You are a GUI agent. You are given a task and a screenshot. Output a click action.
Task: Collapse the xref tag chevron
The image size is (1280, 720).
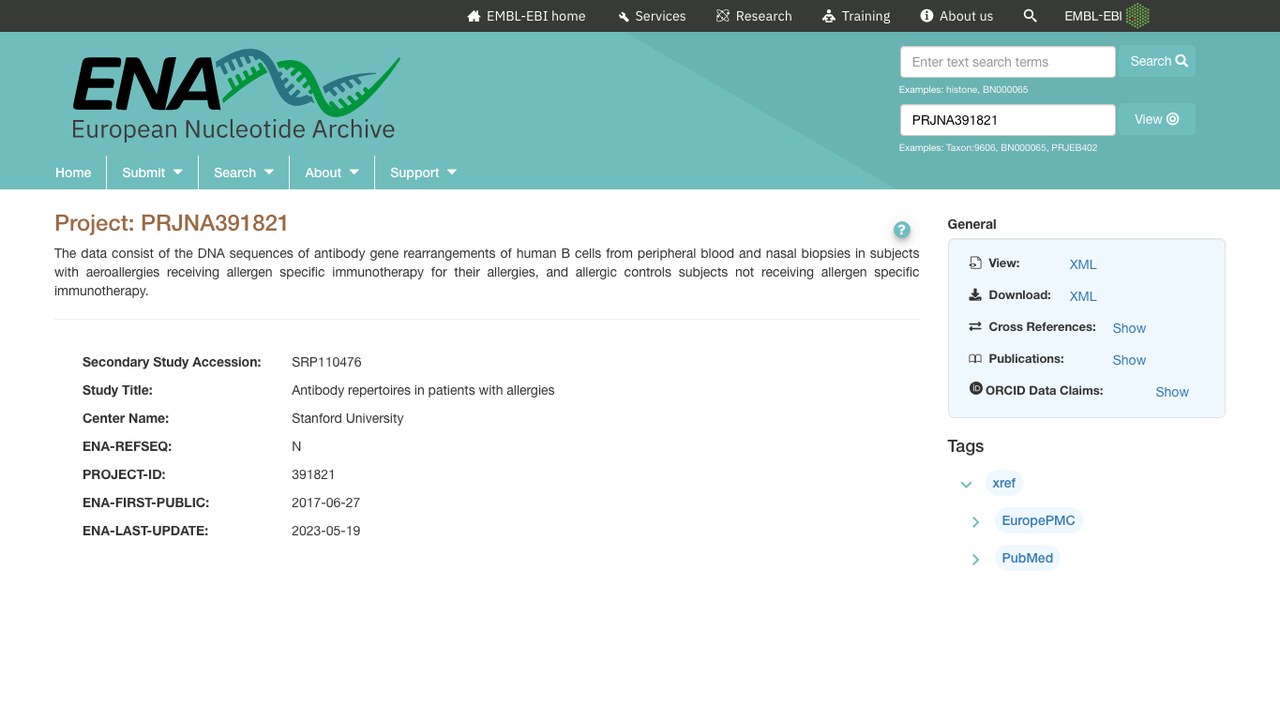click(966, 484)
